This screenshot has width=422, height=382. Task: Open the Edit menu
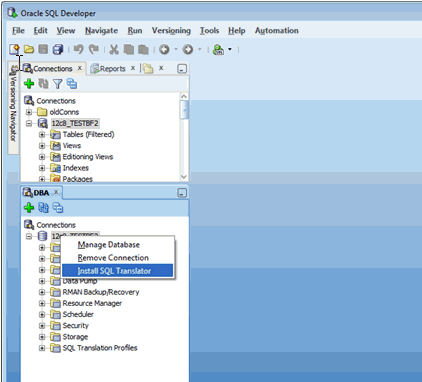(x=40, y=31)
